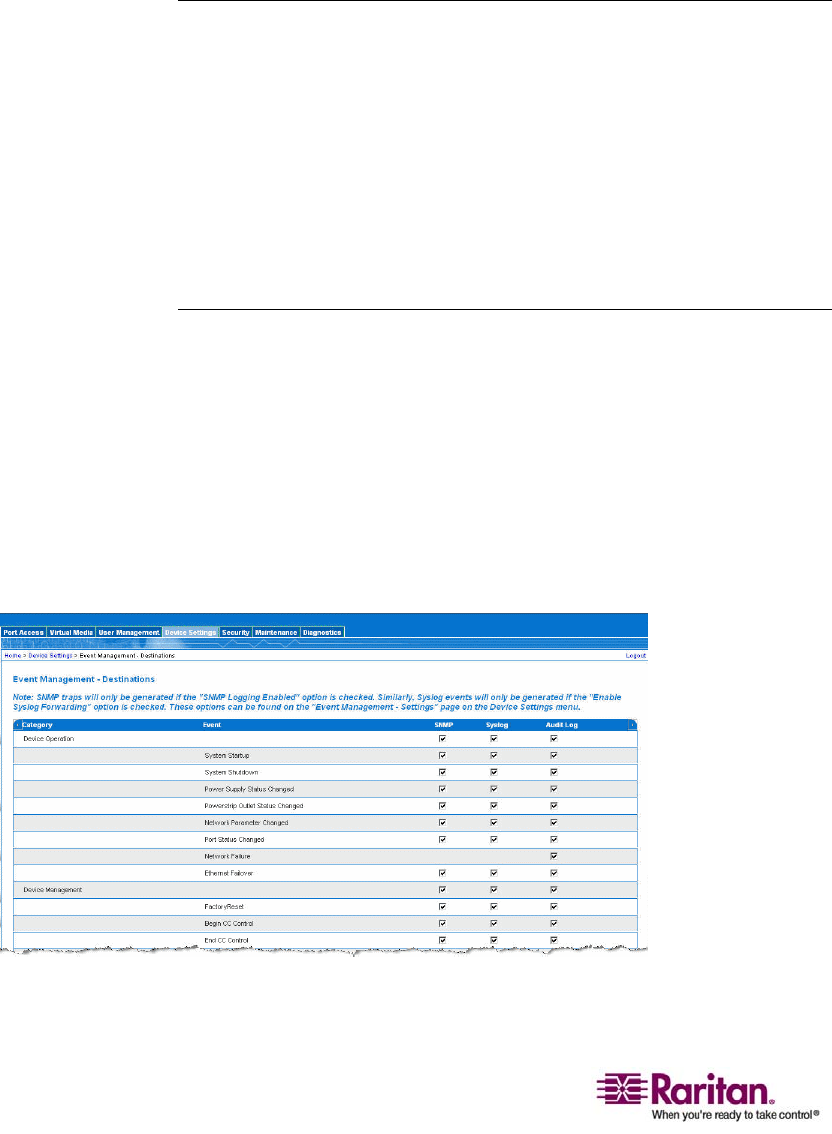This screenshot has width=832, height=1134.
Task: Switch to the Diagnostics tab
Action: (x=322, y=632)
